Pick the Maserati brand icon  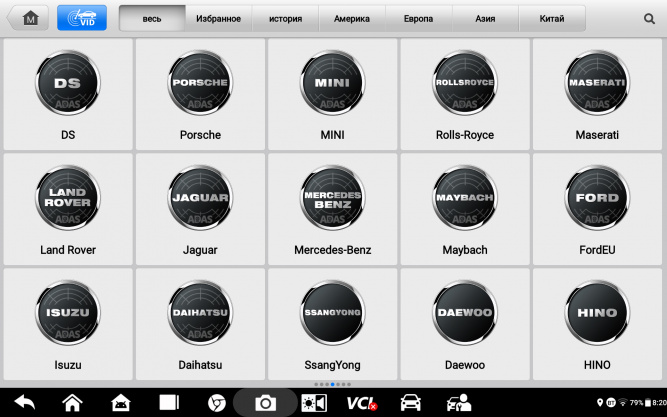click(x=597, y=83)
